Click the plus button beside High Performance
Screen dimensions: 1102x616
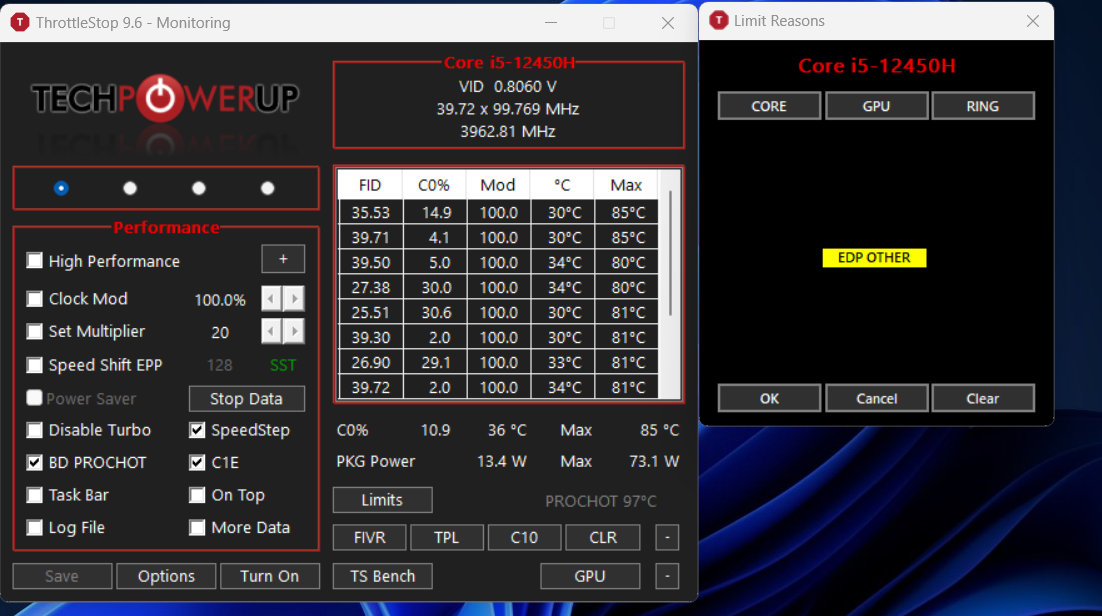[283, 259]
